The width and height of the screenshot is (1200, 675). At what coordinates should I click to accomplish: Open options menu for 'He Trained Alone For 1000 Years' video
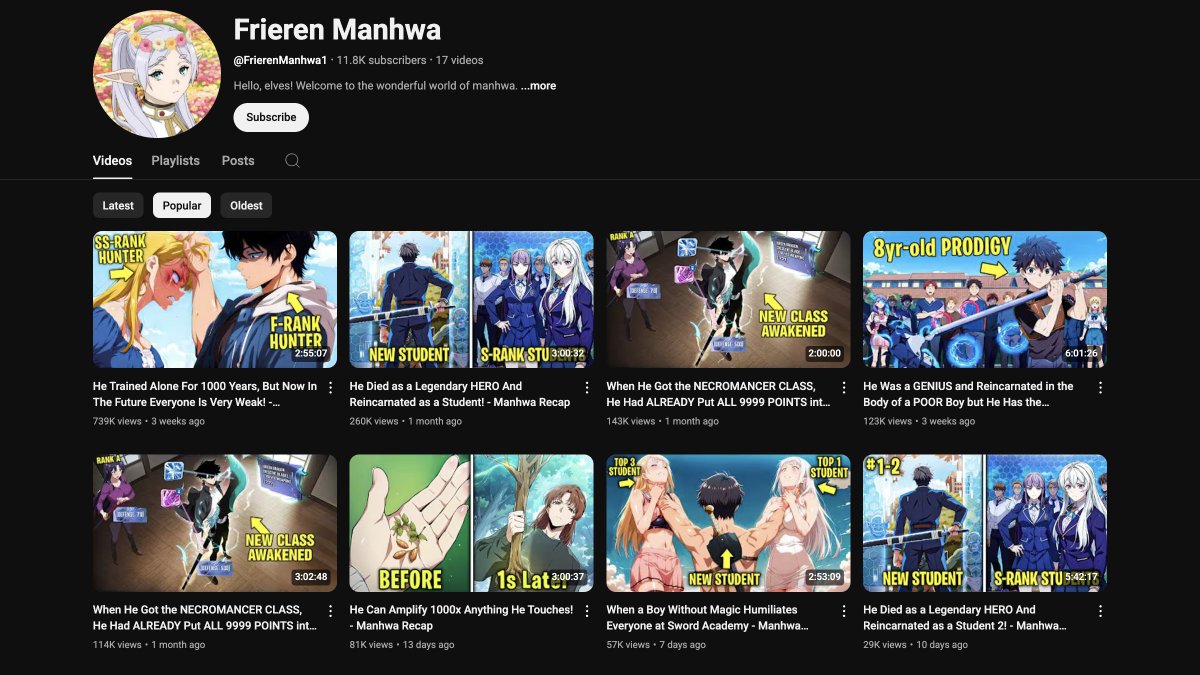[x=331, y=387]
